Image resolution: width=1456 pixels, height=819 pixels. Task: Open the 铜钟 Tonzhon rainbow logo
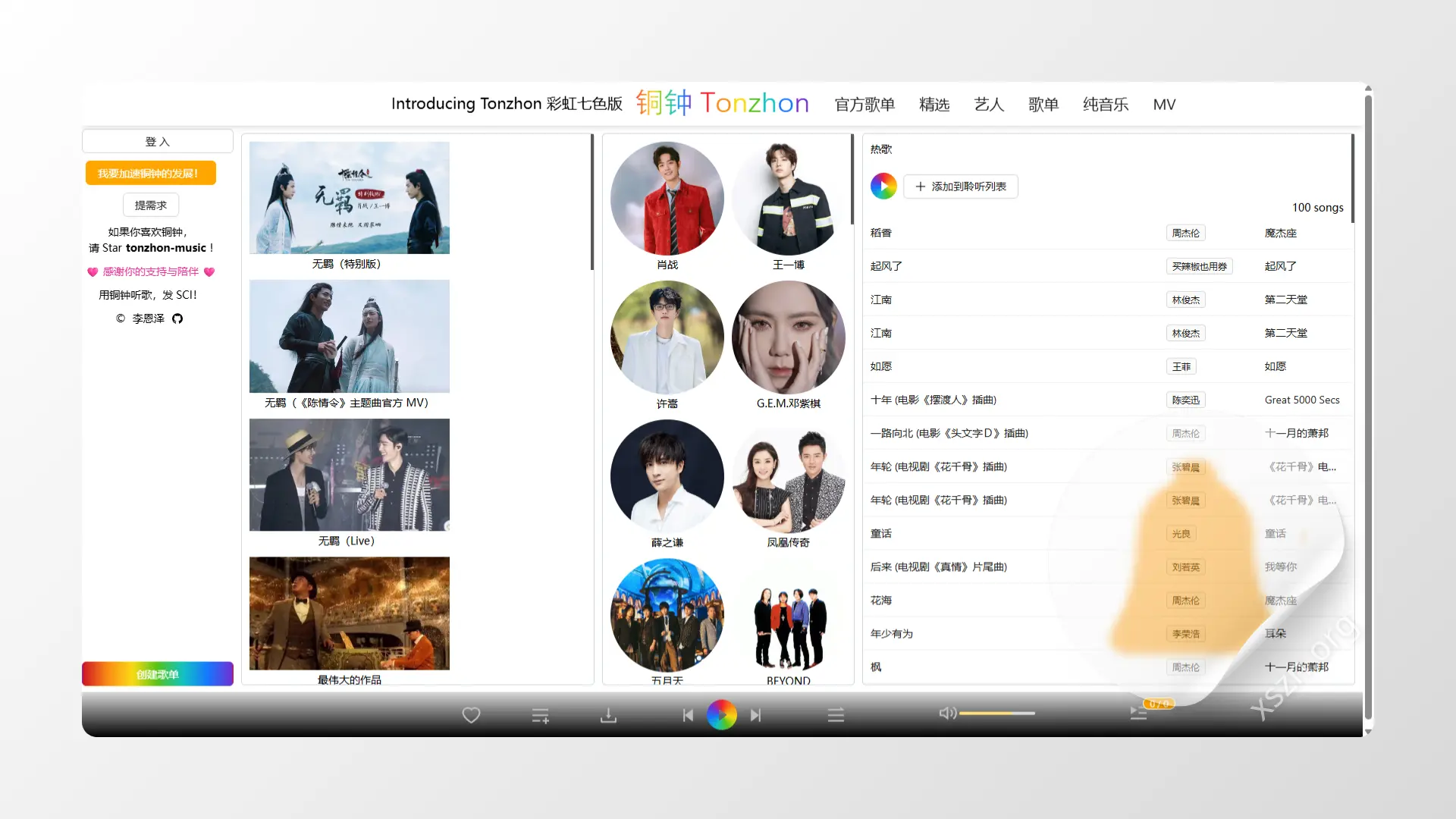coord(722,103)
